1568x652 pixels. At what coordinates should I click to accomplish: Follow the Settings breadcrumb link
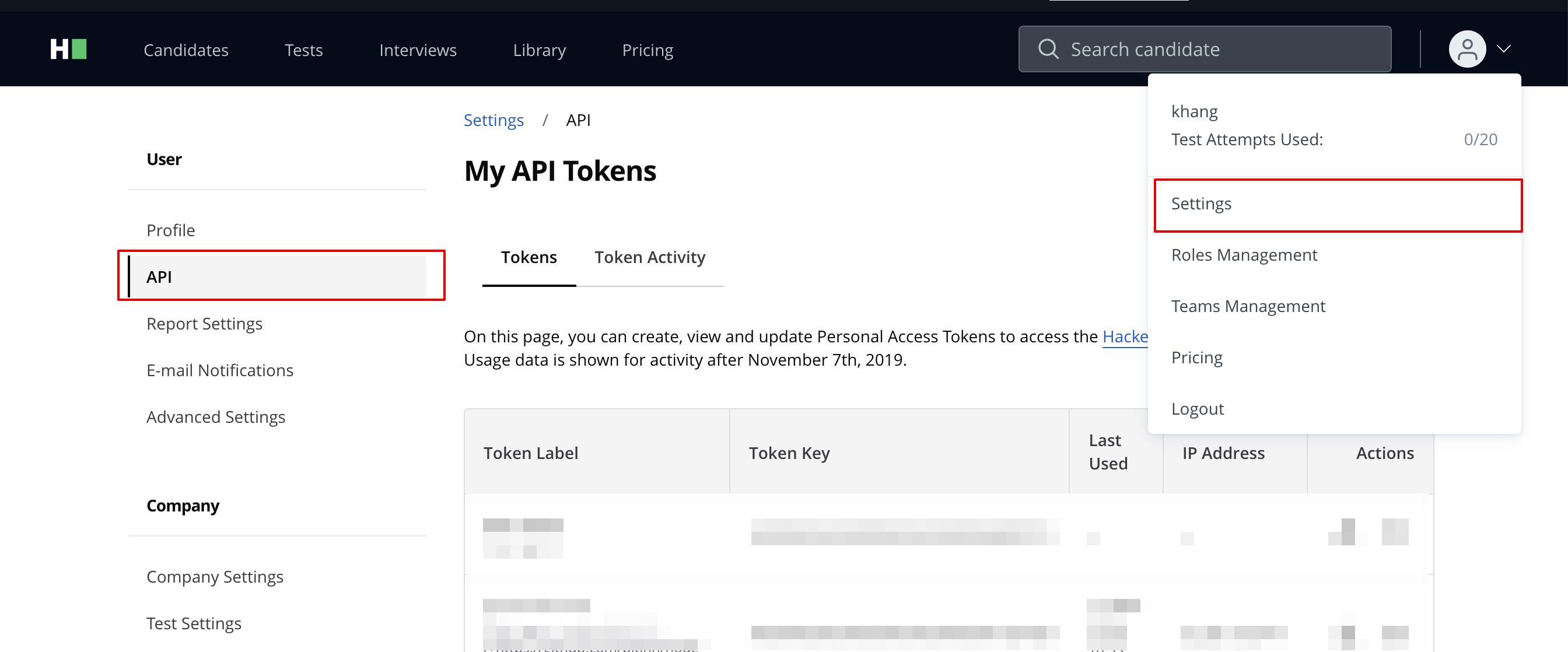click(493, 121)
